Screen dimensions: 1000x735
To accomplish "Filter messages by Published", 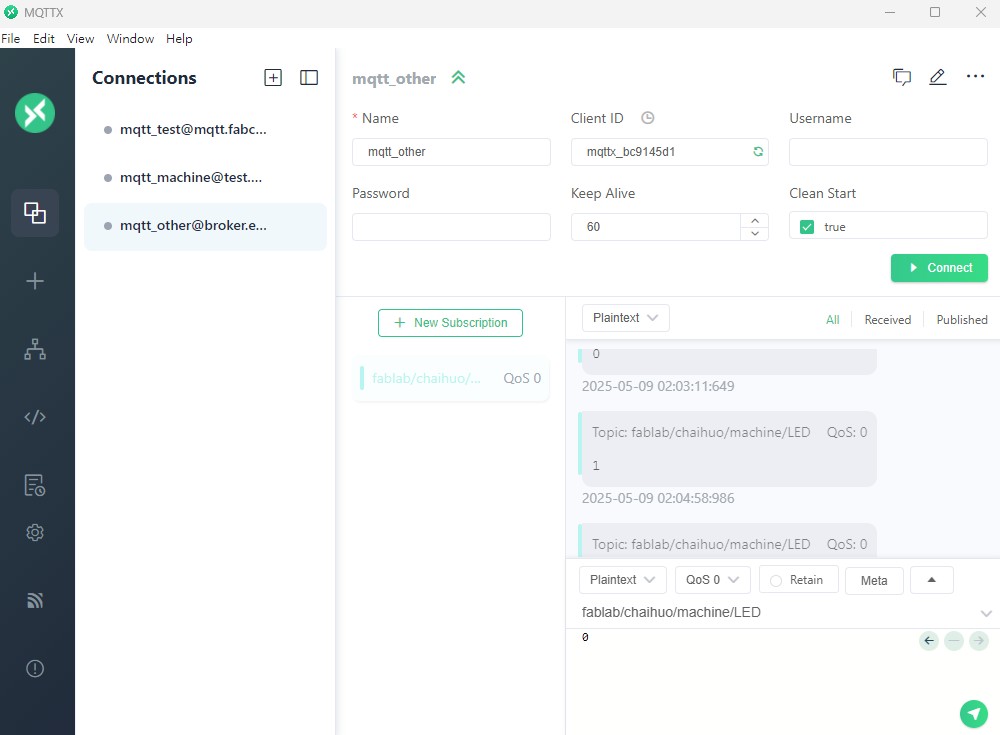I will pyautogui.click(x=961, y=320).
